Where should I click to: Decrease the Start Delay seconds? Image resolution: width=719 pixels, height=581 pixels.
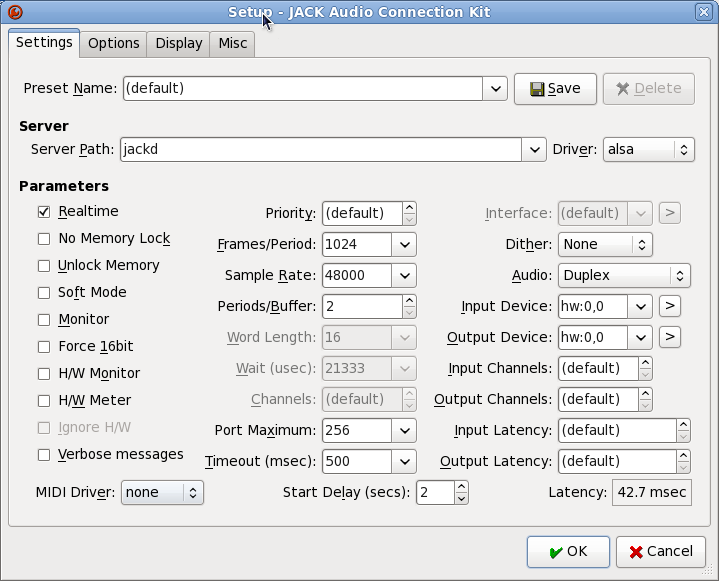pyautogui.click(x=461, y=498)
